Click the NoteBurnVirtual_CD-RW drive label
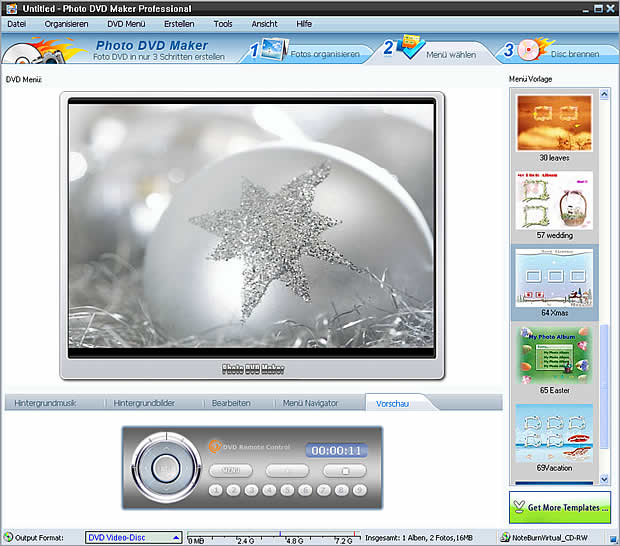Screen dimensions: 620x546 pyautogui.click(x=550, y=538)
